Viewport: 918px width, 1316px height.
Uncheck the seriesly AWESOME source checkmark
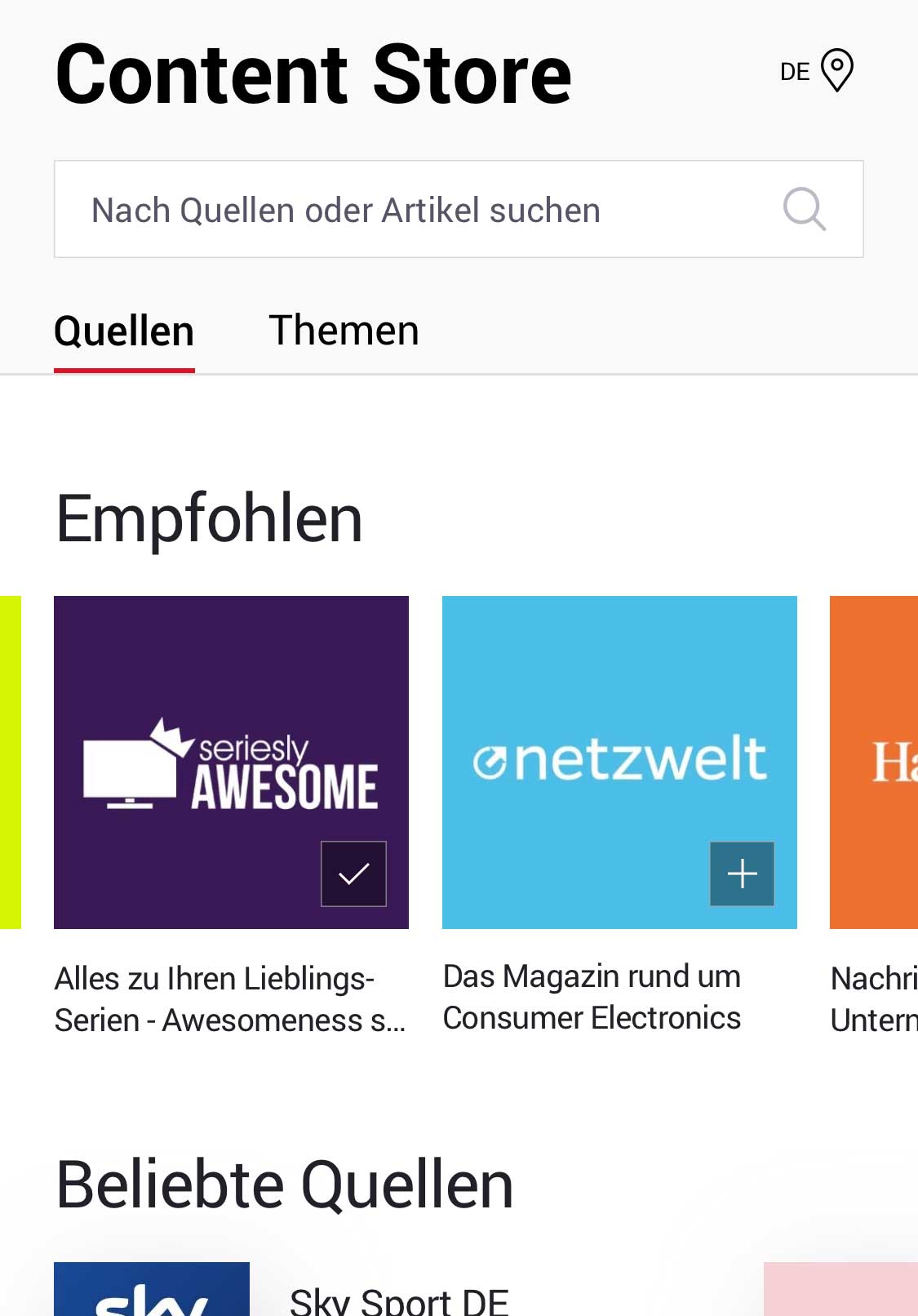(x=353, y=874)
